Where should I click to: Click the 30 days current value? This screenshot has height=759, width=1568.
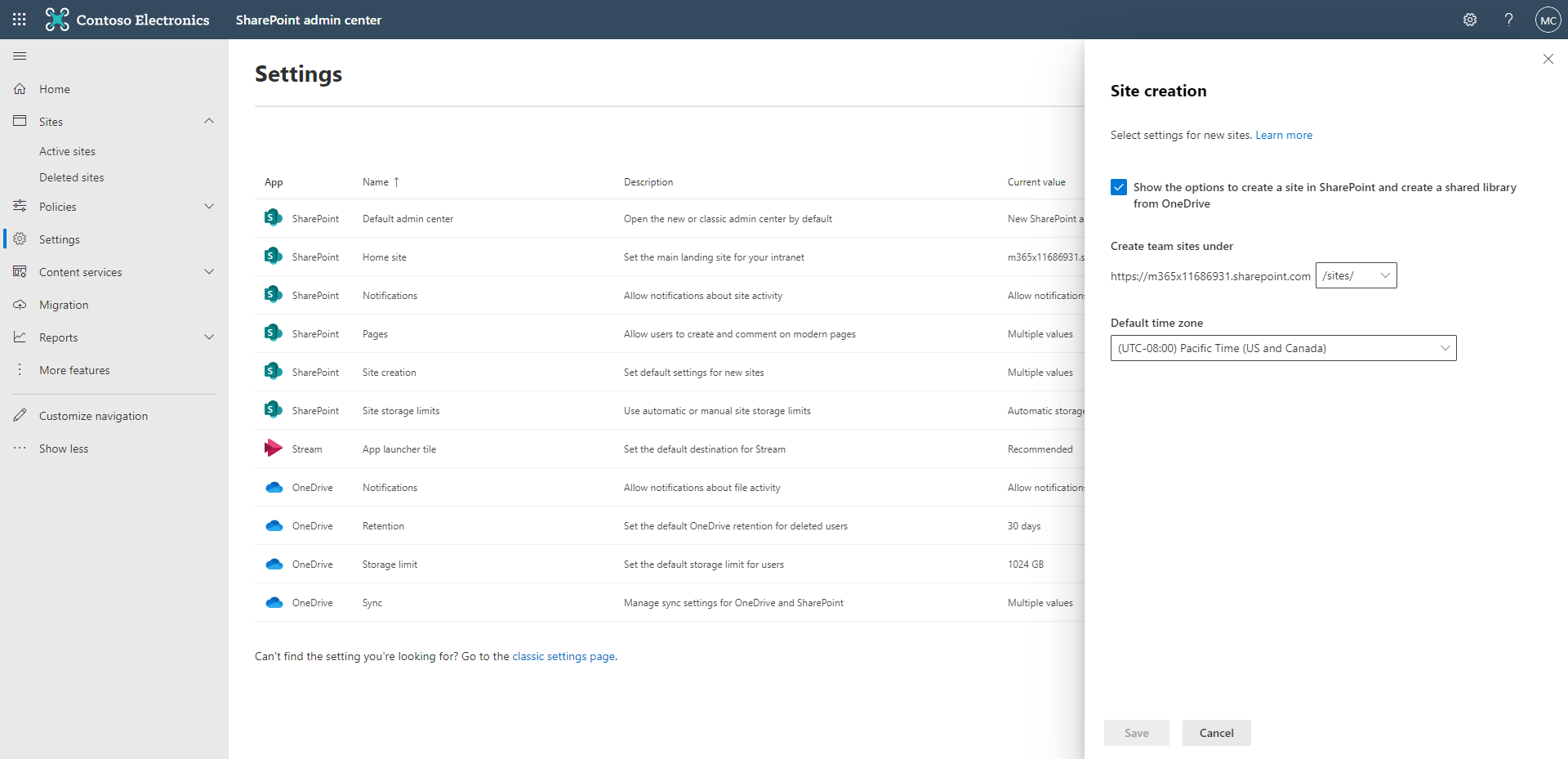click(x=1024, y=525)
